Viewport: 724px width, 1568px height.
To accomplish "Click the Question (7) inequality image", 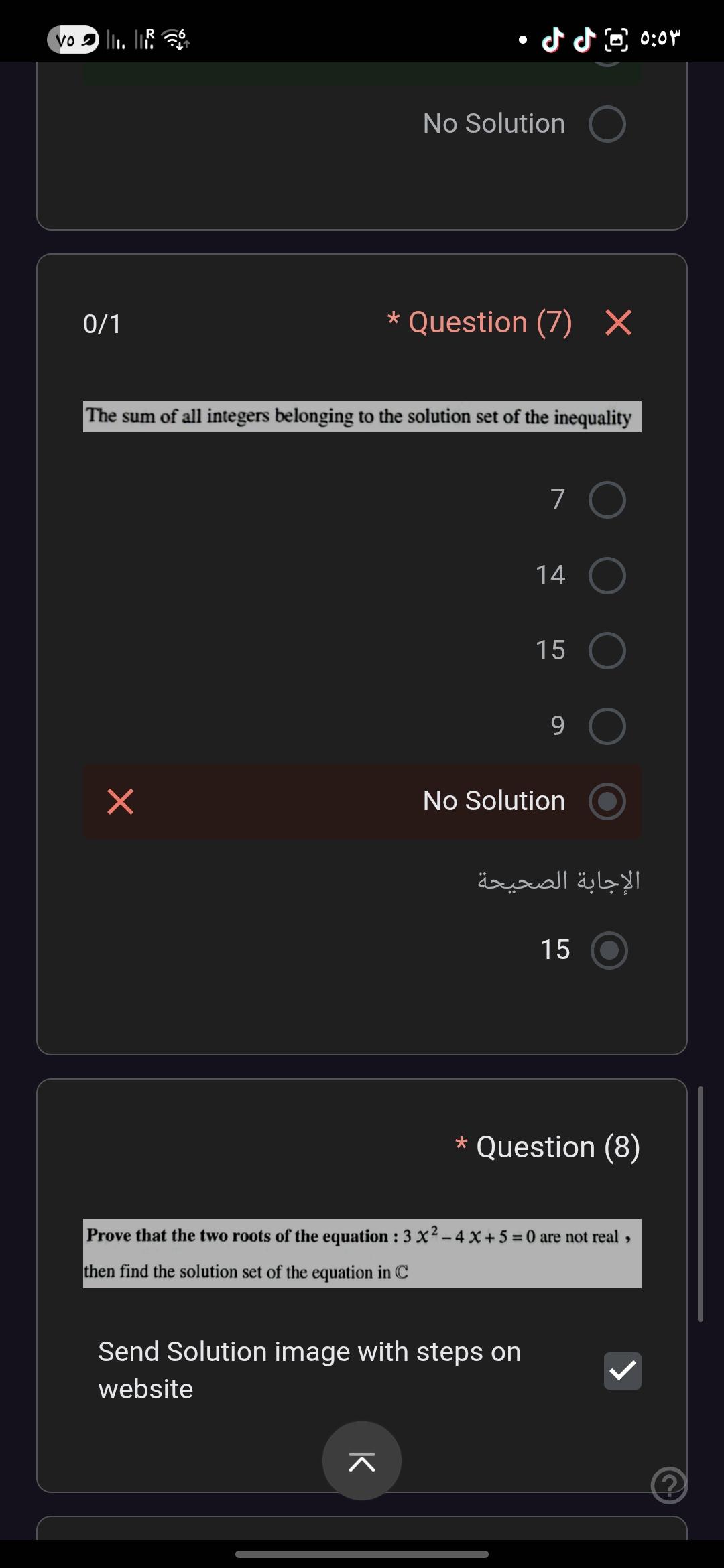I will coord(362,417).
